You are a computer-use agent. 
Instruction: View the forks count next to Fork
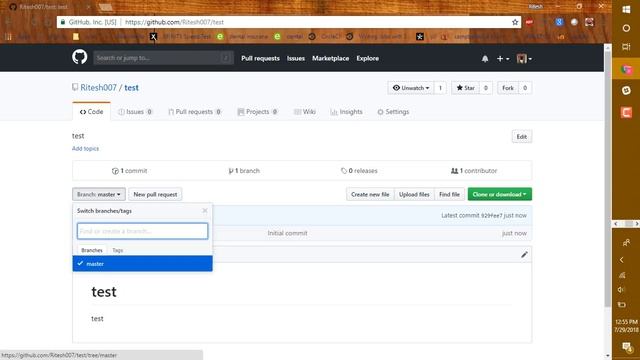pyautogui.click(x=525, y=88)
